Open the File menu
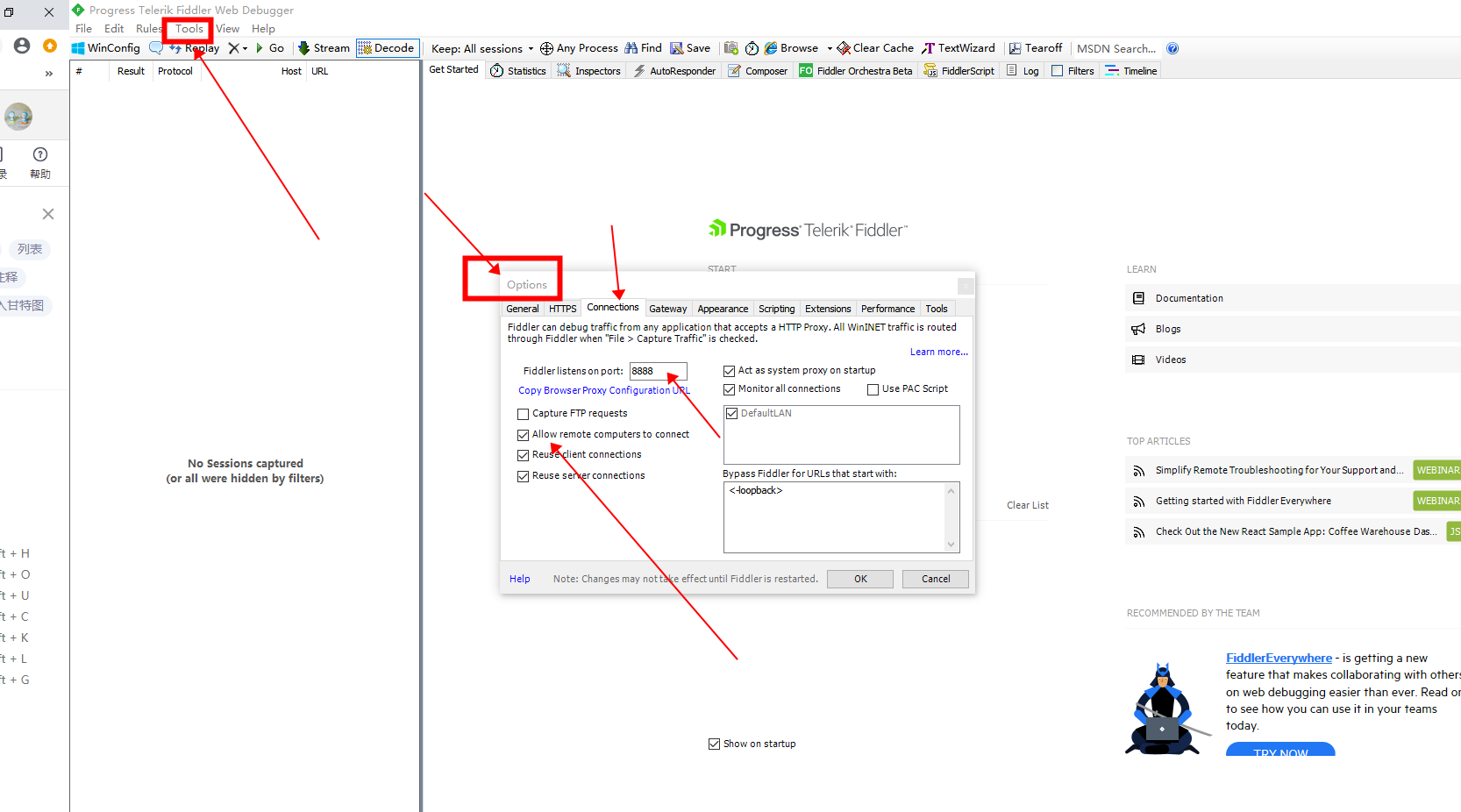The width and height of the screenshot is (1461, 812). 84,29
